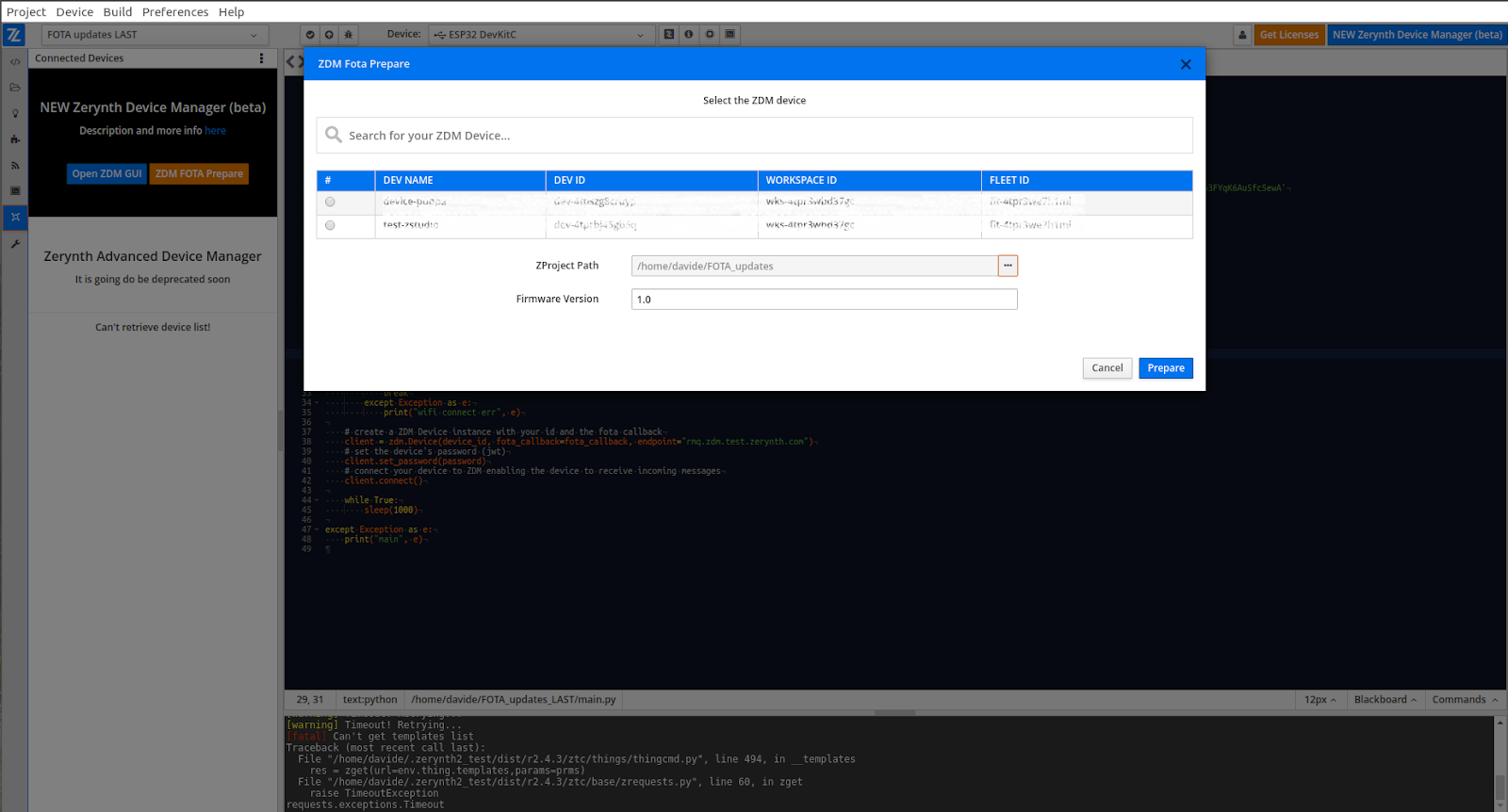Click the debug bug icon
Screen dimensions: 1508x812
point(348,35)
